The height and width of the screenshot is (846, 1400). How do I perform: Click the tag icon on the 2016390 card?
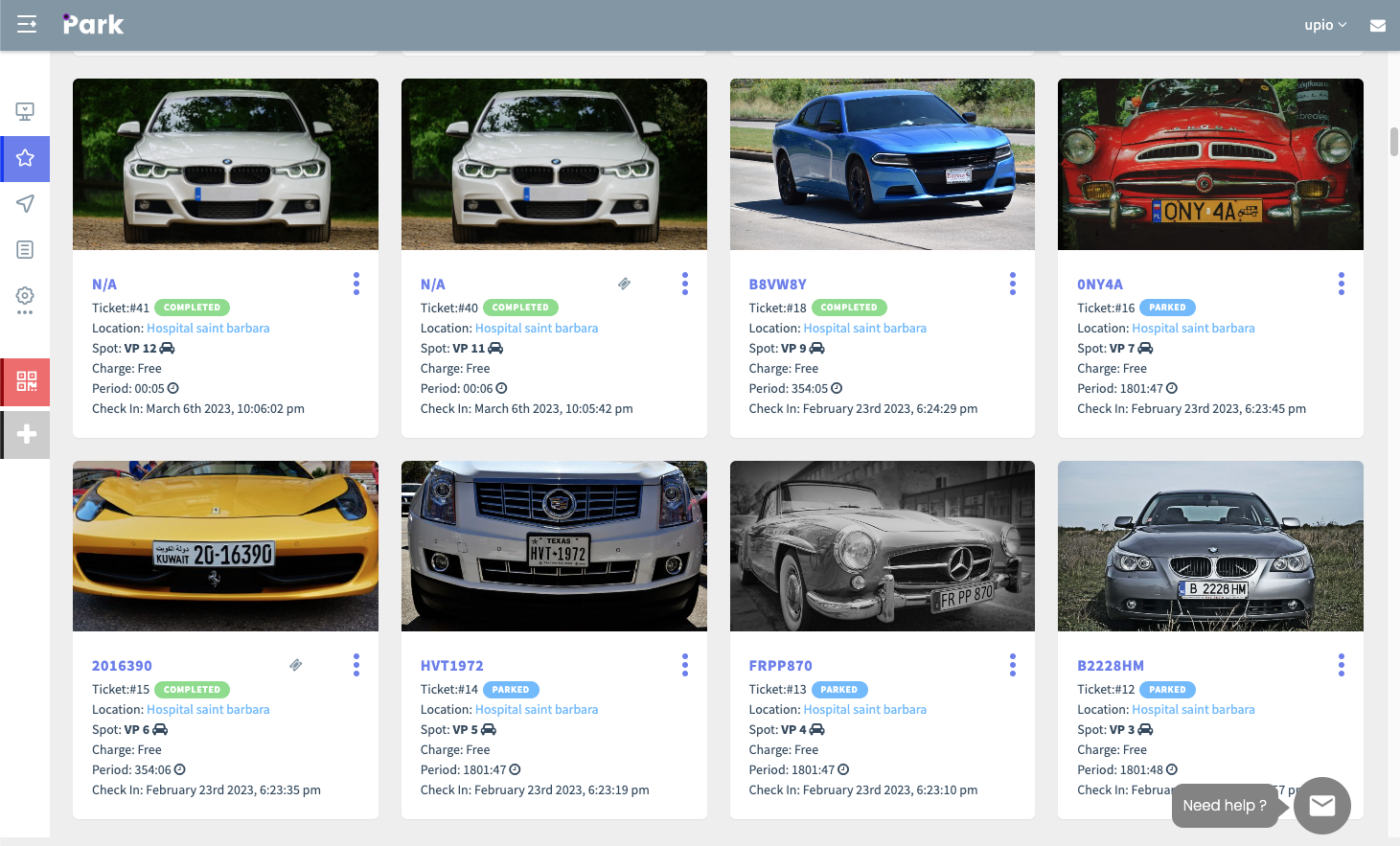[295, 664]
